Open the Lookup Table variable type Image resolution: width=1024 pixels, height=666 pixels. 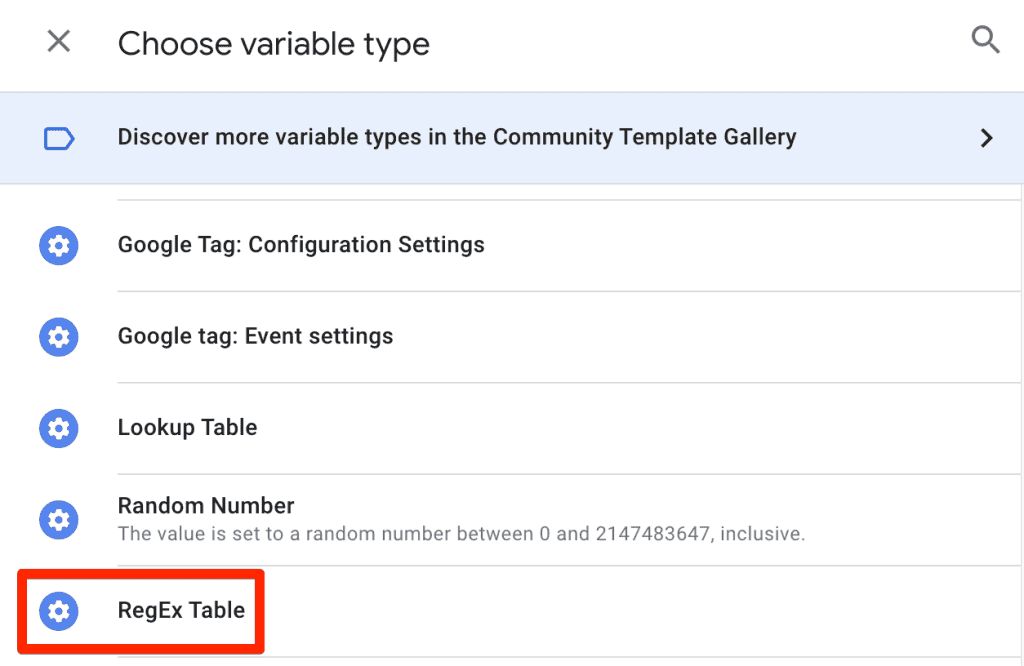click(187, 428)
